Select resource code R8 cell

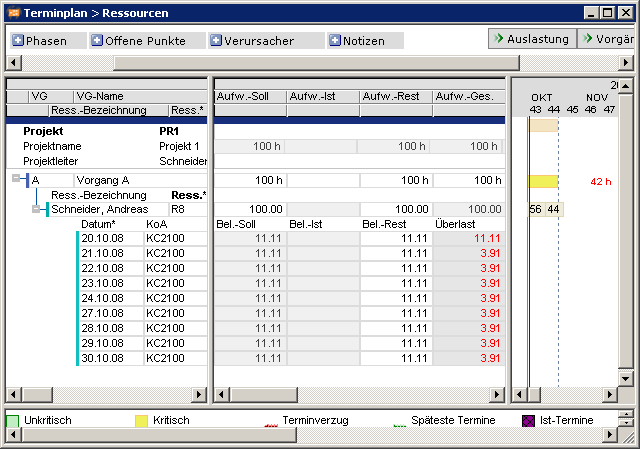188,209
